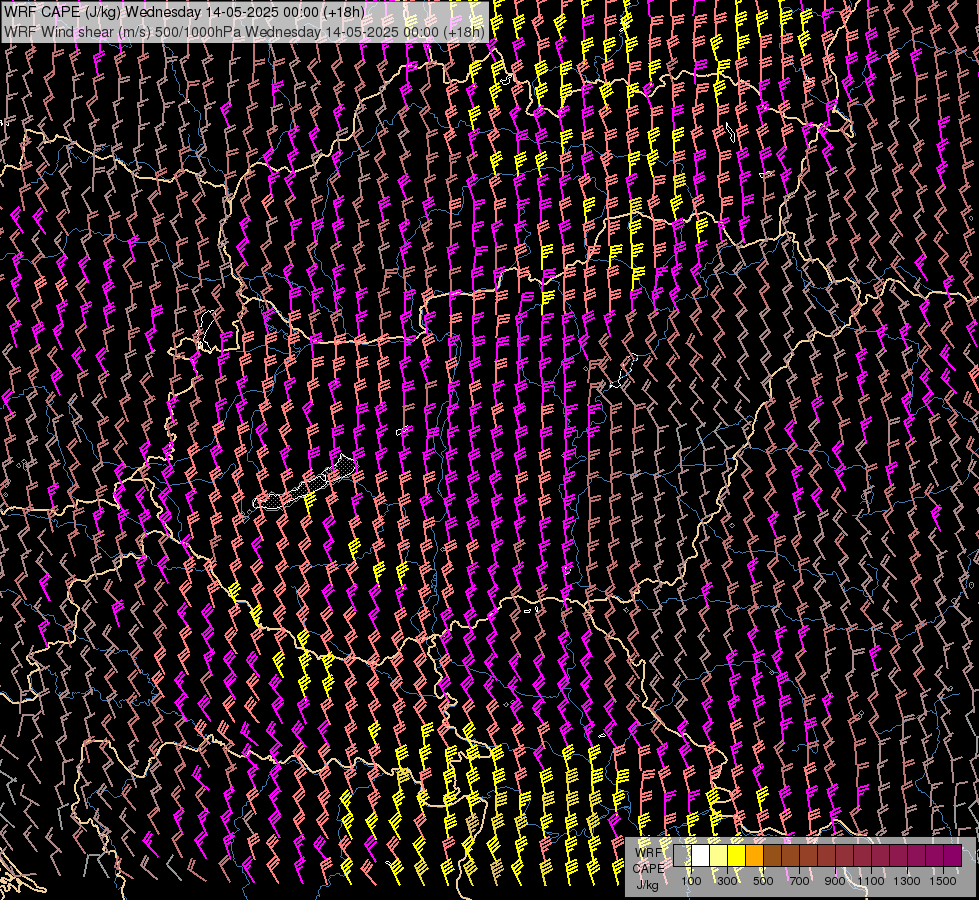Image resolution: width=979 pixels, height=900 pixels.
Task: Click the CAPE label in the legend
Action: tap(648, 869)
